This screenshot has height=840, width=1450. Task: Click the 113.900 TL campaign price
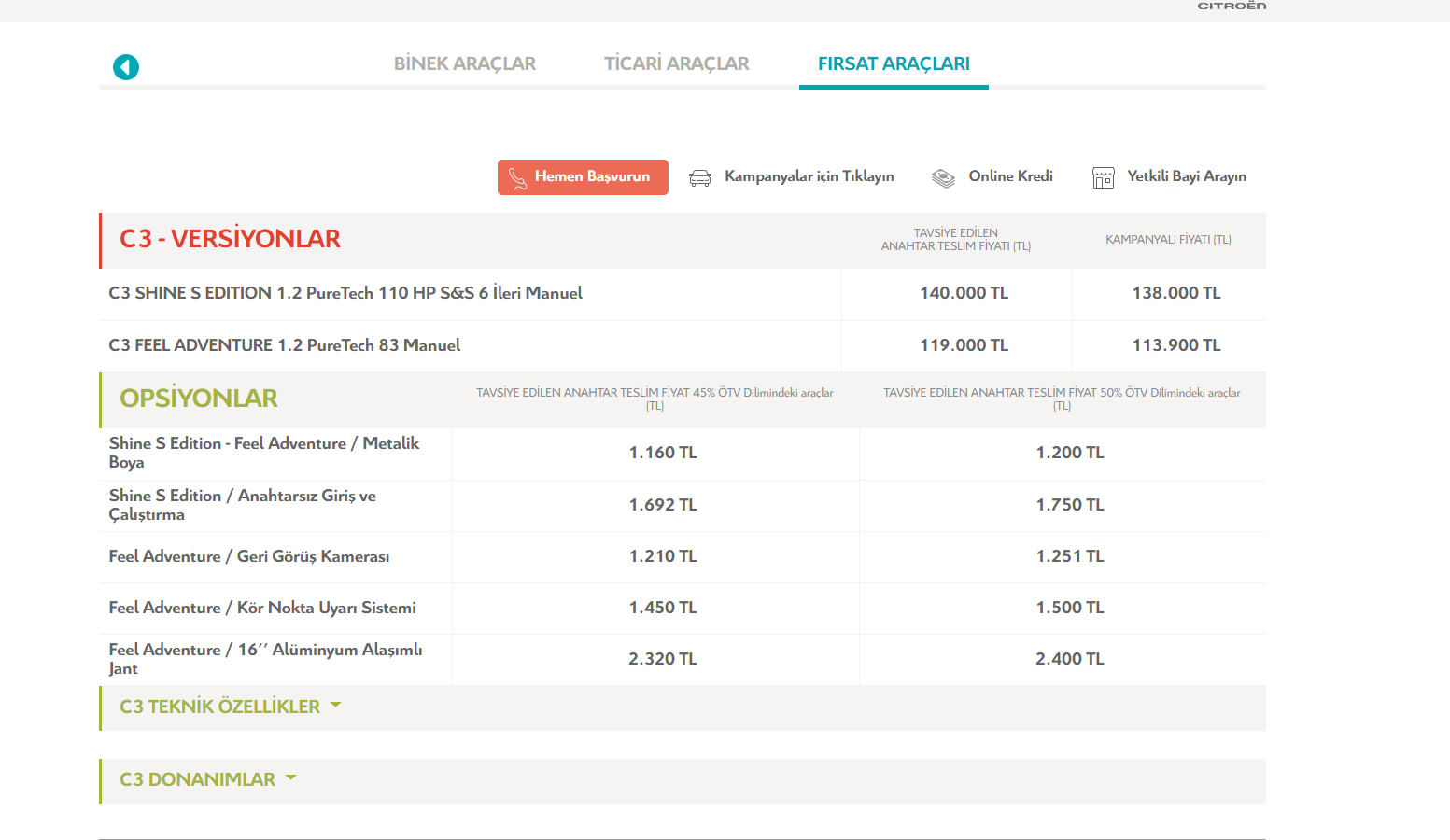pyautogui.click(x=1176, y=345)
